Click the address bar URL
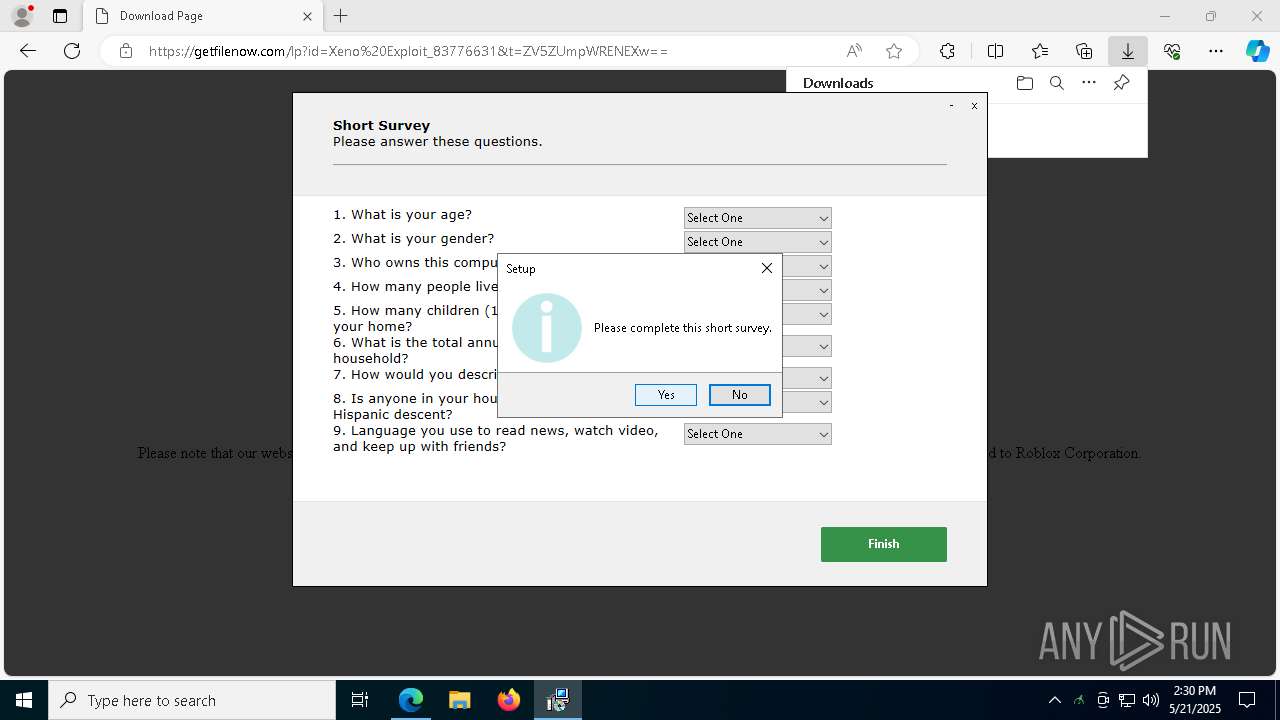Screen dimensions: 1280x720 point(408,51)
